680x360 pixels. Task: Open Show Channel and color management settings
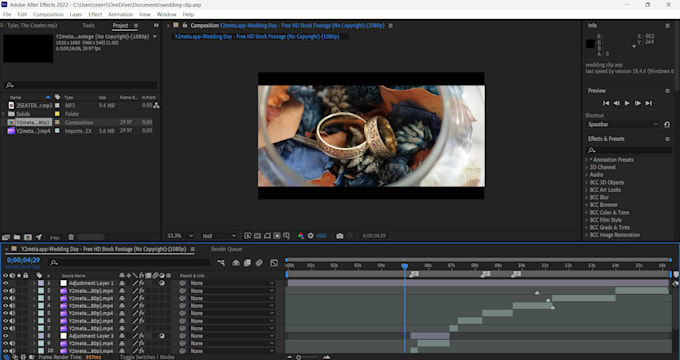click(301, 236)
